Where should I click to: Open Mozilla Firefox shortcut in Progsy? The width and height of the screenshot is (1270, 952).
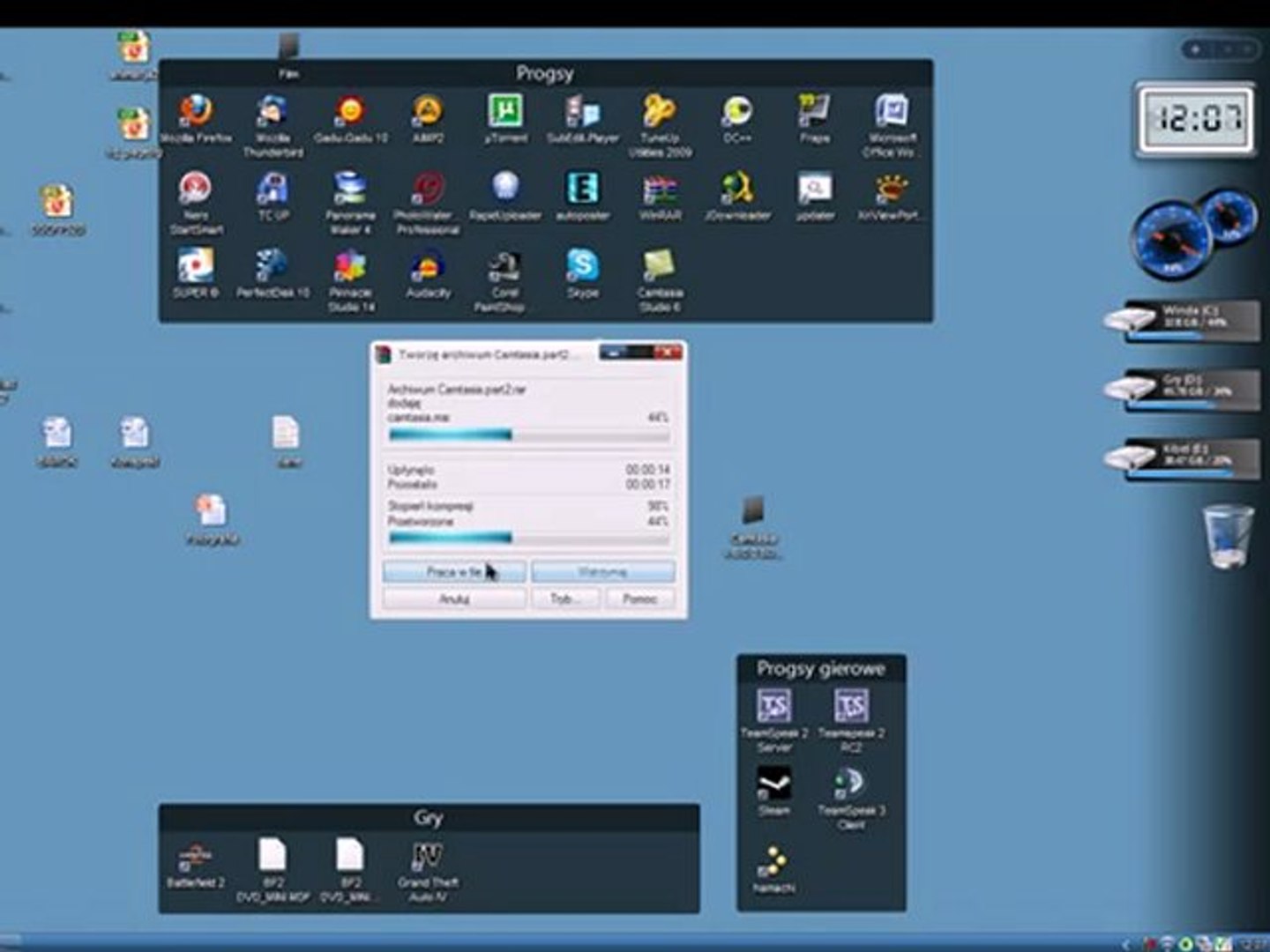point(196,119)
